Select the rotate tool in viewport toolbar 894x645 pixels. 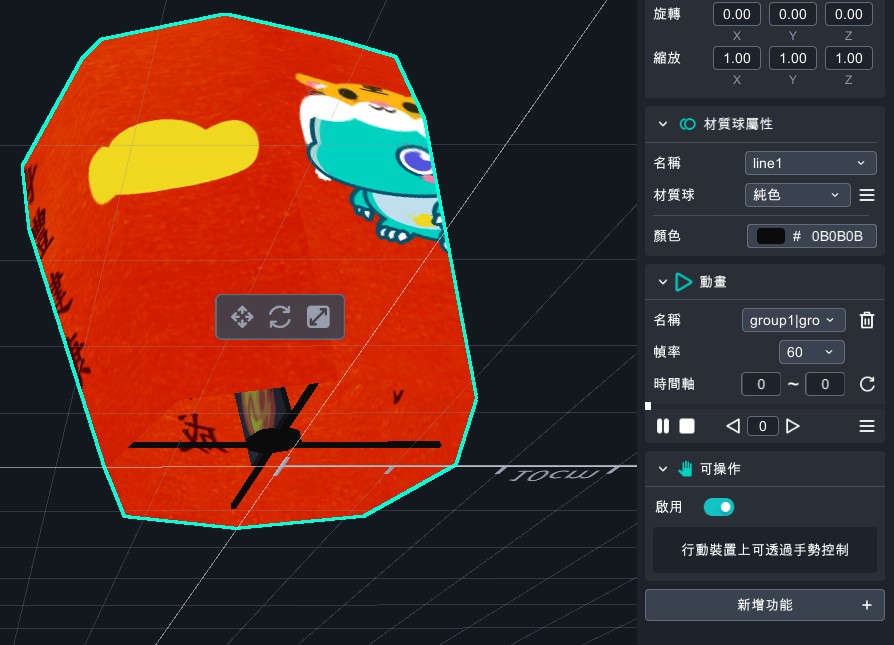(280, 317)
